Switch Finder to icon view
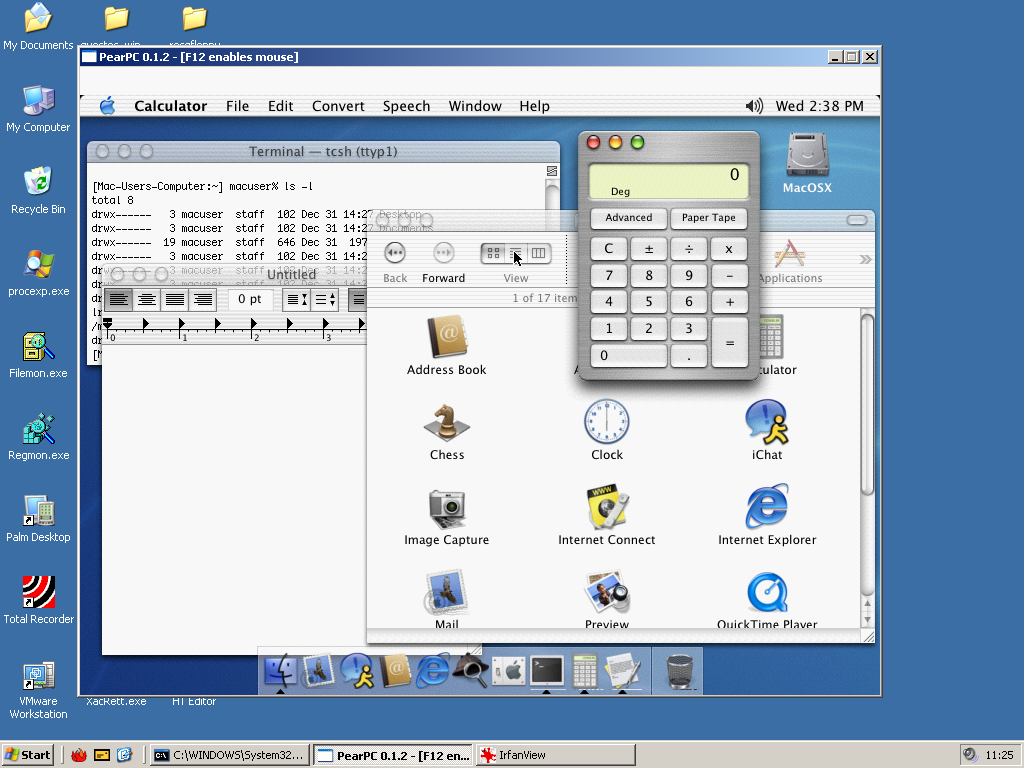 [493, 254]
